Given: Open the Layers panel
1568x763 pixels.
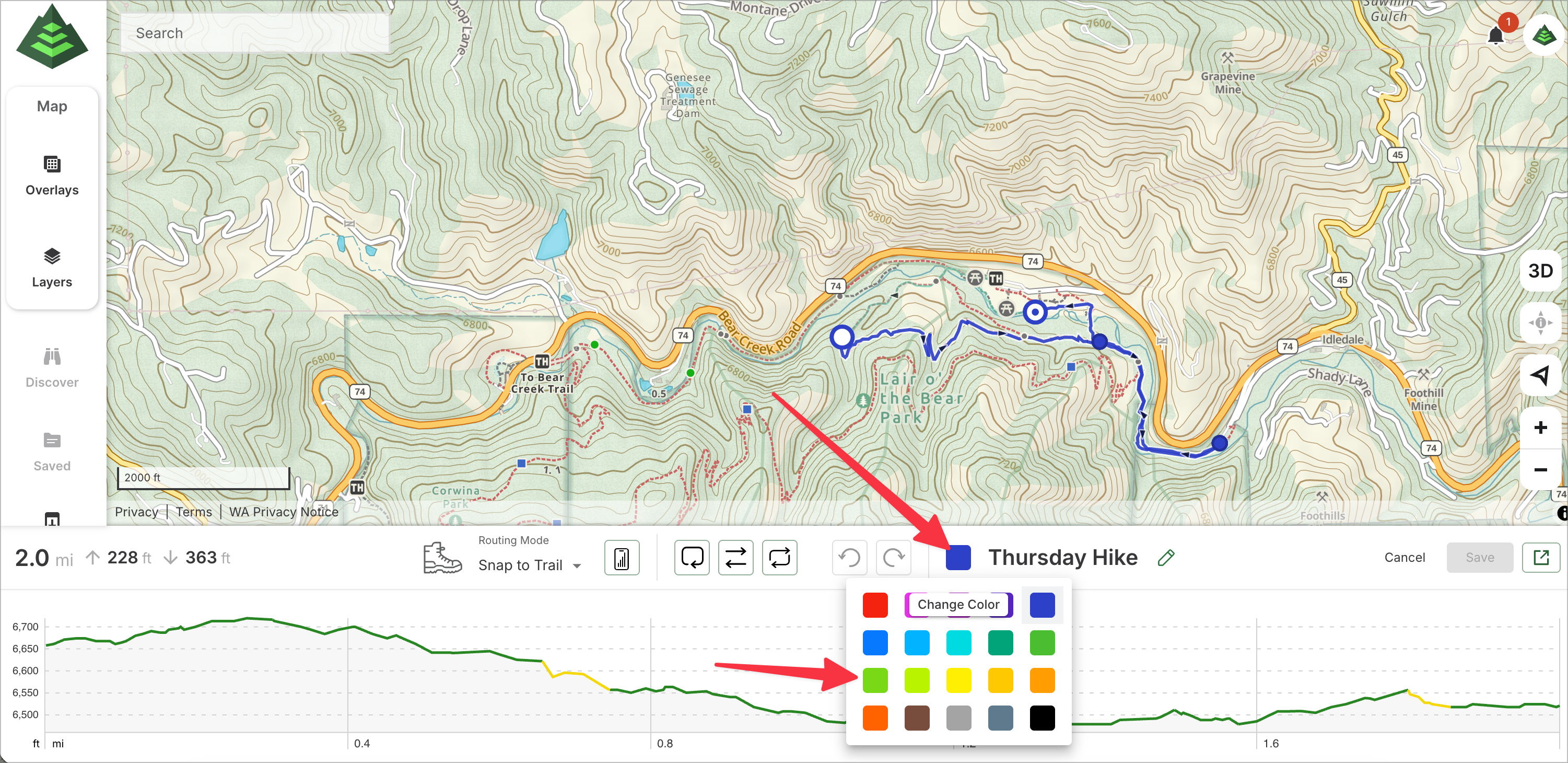Looking at the screenshot, I should [52, 268].
